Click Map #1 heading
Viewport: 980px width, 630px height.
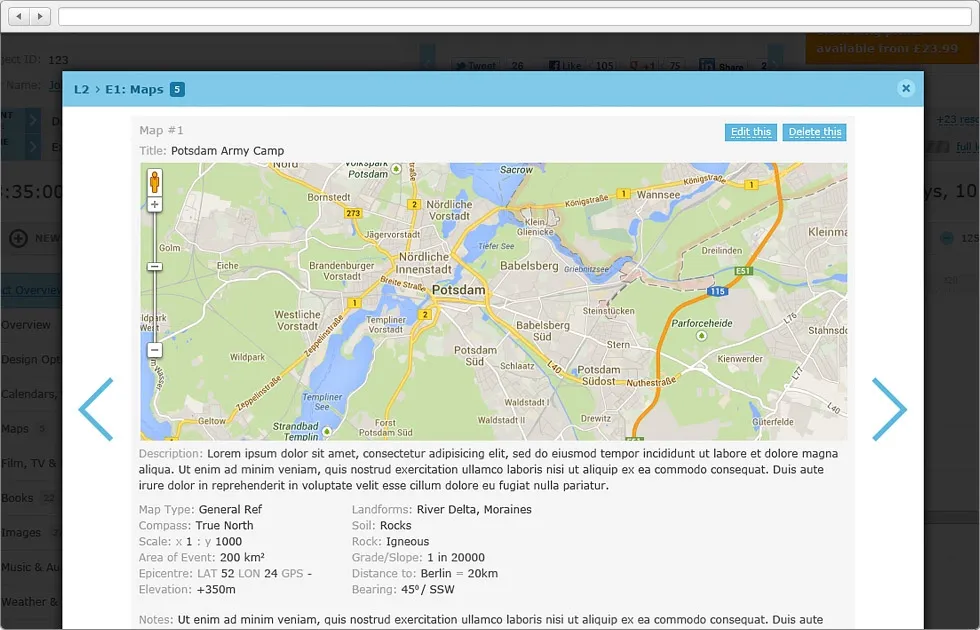pyautogui.click(x=161, y=130)
